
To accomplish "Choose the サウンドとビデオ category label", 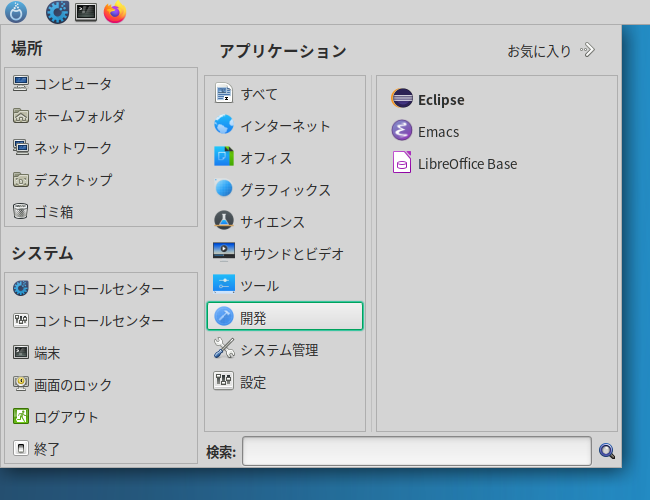I will (292, 254).
